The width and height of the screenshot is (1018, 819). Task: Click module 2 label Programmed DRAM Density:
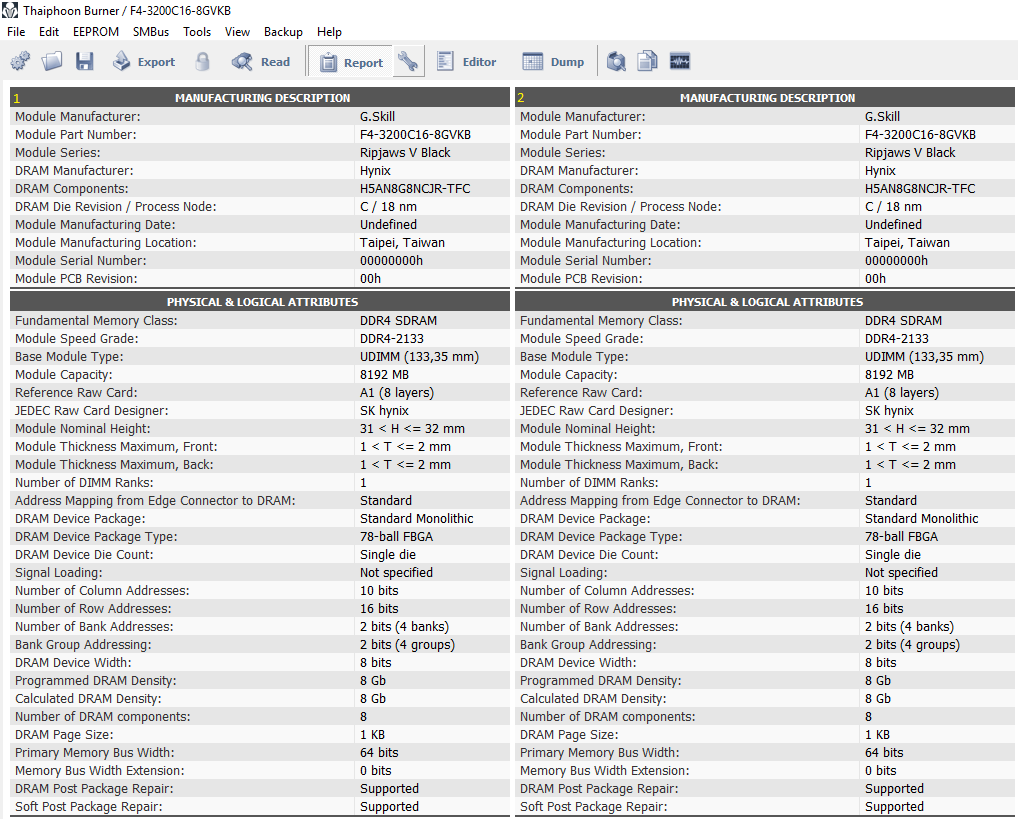pyautogui.click(x=601, y=681)
